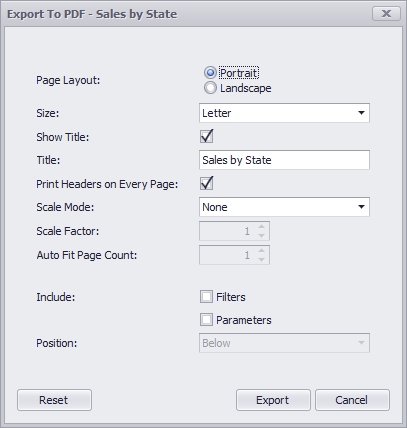This screenshot has width=407, height=428.
Task: Click the Title field containing Sales by State
Action: click(284, 160)
